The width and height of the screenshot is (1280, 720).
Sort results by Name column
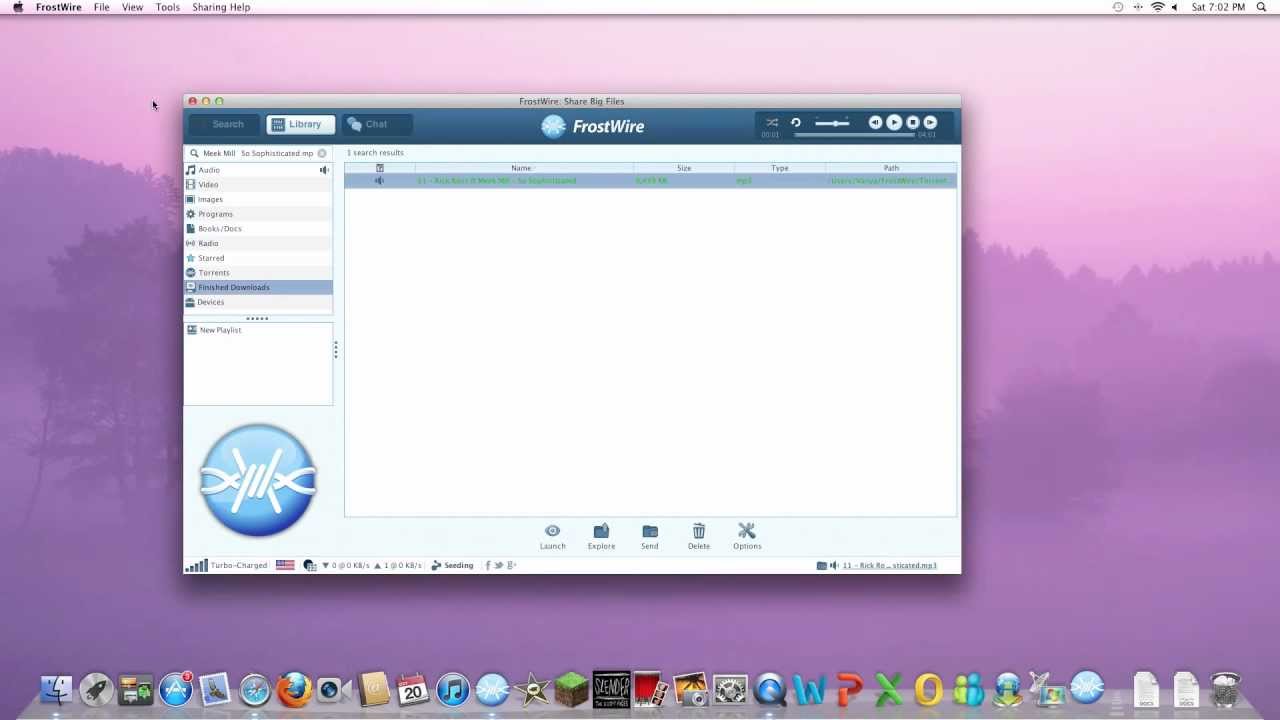pos(524,168)
